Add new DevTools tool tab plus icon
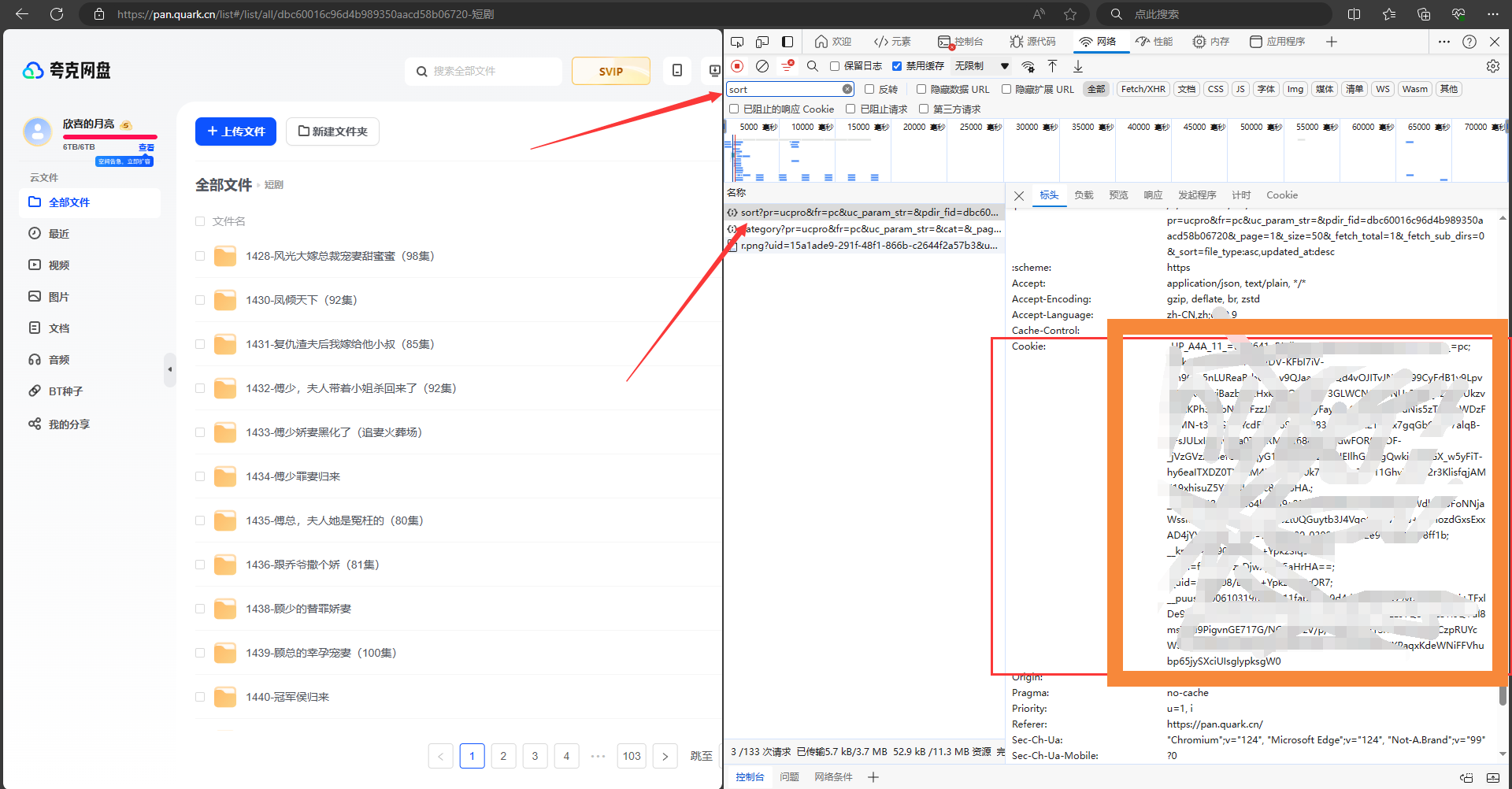This screenshot has height=789, width=1512. [1332, 42]
